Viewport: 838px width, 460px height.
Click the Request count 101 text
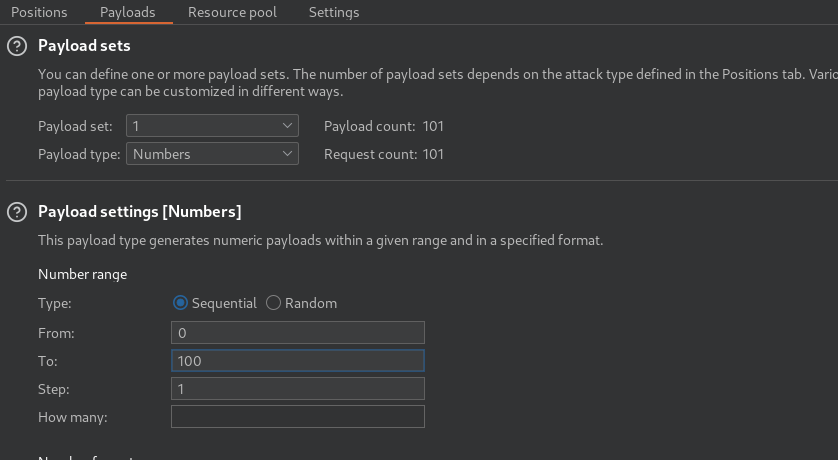(383, 154)
